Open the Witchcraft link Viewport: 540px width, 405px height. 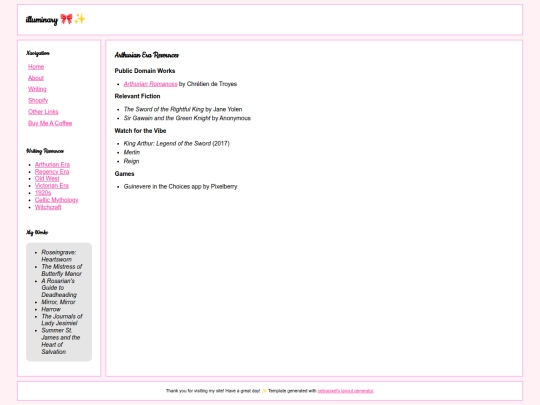coord(48,207)
